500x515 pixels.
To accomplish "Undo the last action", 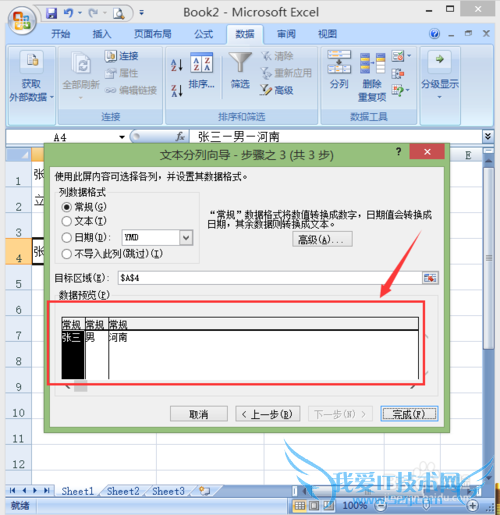I will click(68, 13).
